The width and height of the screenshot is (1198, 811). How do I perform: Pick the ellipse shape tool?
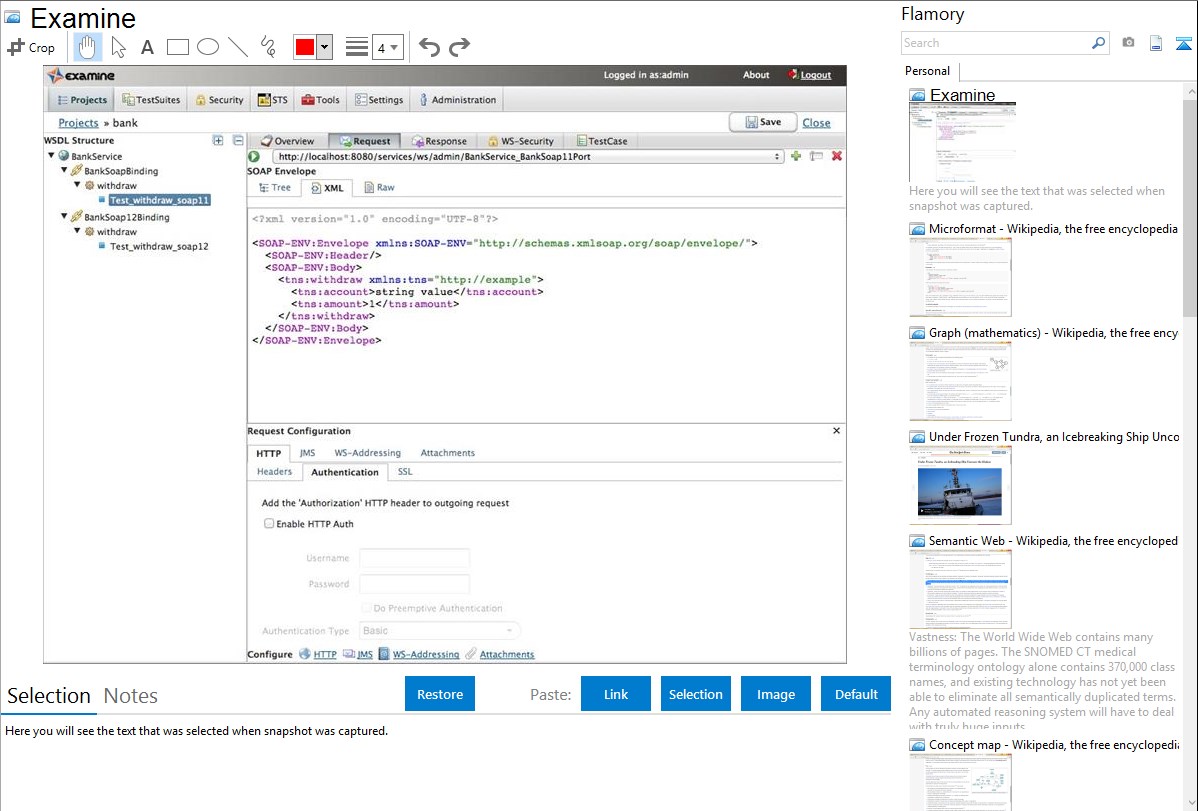point(208,47)
